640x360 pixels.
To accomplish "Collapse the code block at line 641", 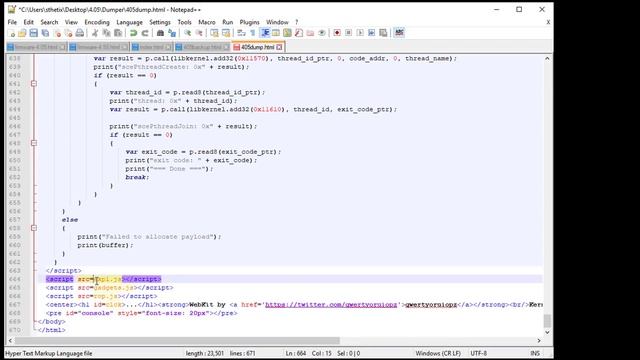I will pos(34,84).
